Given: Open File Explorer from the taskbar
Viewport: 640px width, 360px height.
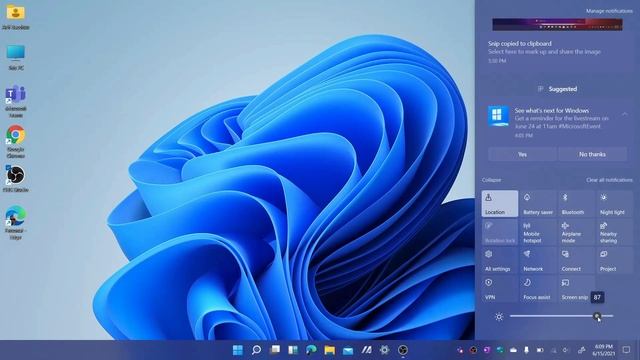Looking at the screenshot, I should 330,350.
